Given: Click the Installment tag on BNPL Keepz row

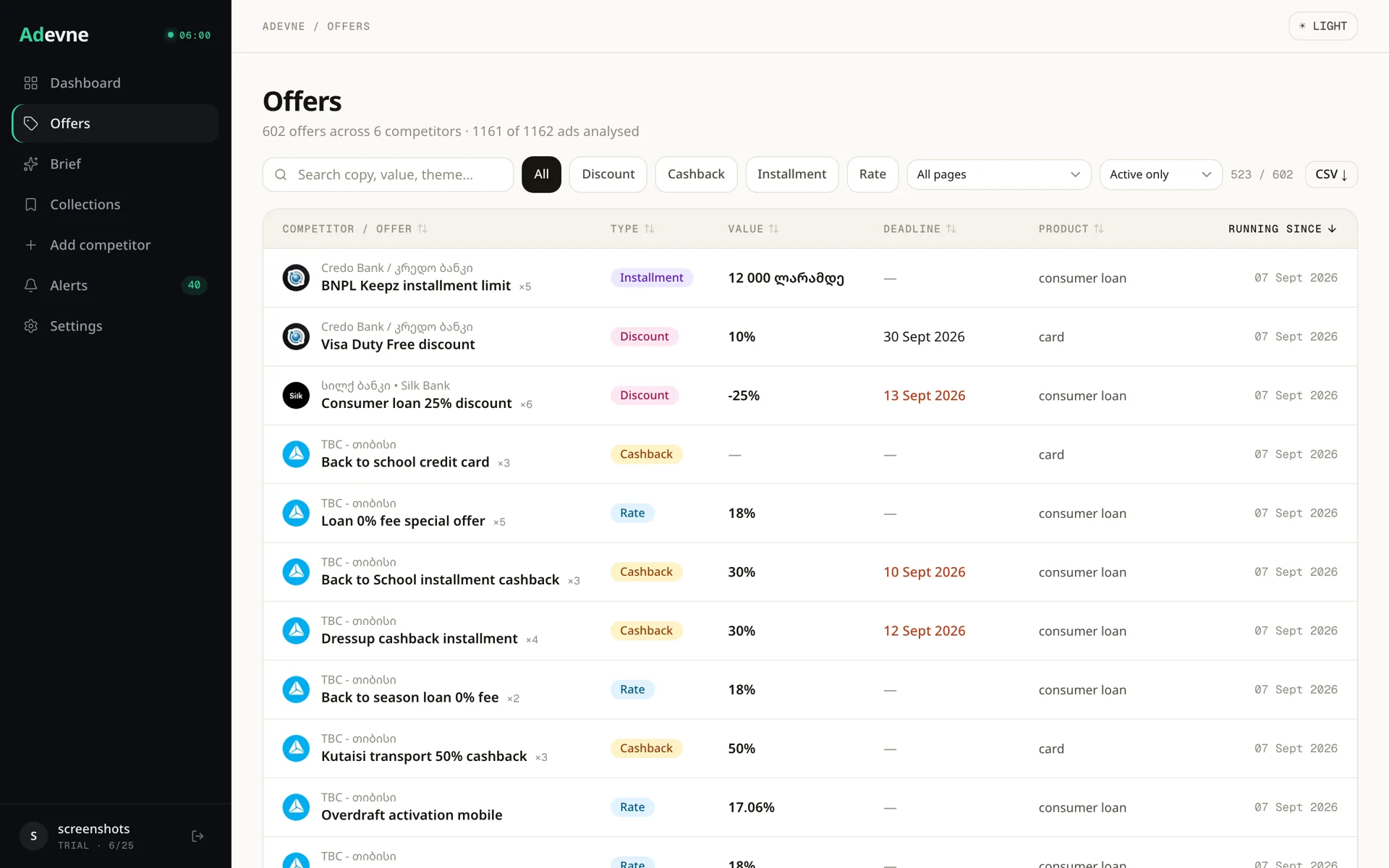Looking at the screenshot, I should (x=651, y=278).
